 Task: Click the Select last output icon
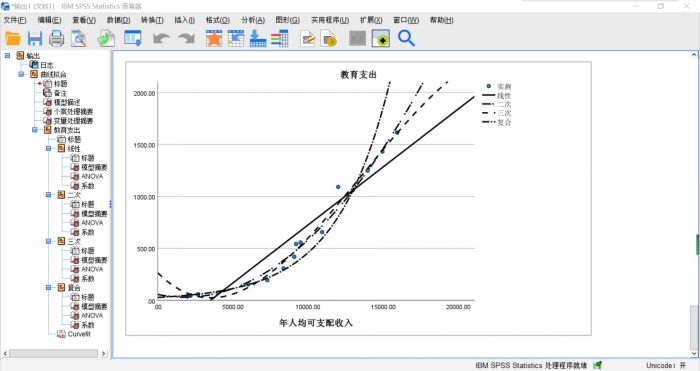[380, 39]
